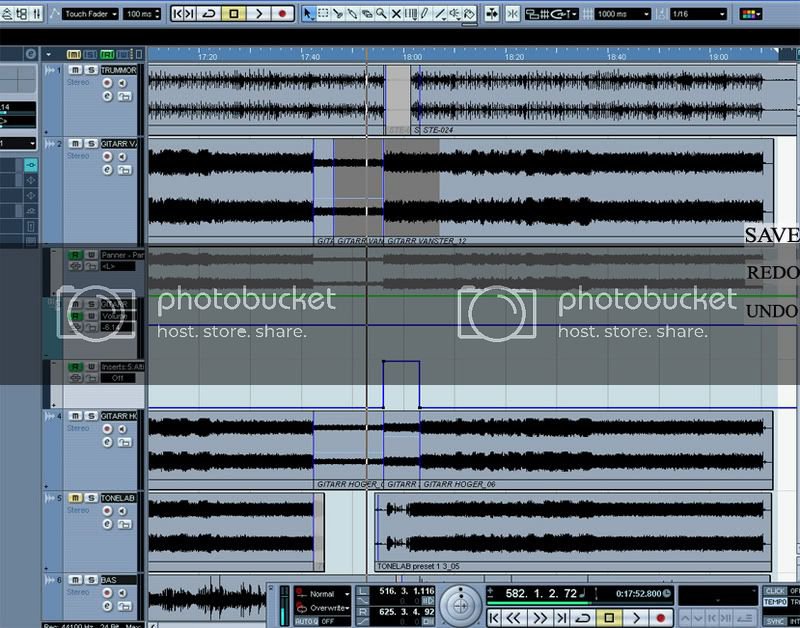Screen dimensions: 800x628
Task: Open the Overwrite cycle record mode dropdown
Action: pos(322,608)
